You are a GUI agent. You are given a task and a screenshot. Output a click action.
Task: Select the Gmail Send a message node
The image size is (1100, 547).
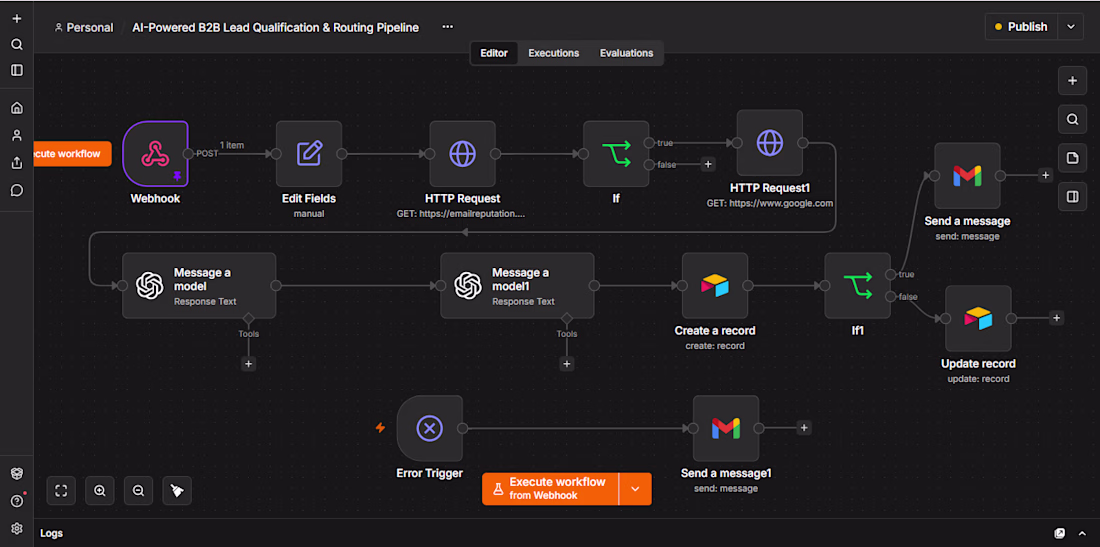point(967,175)
